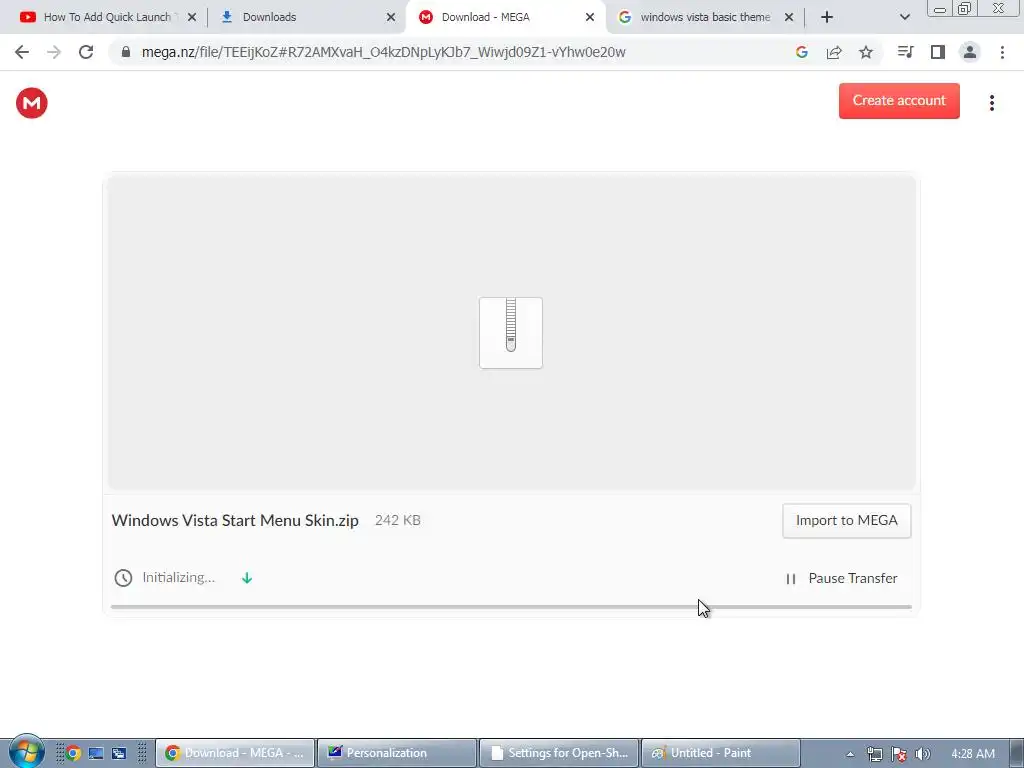Open a new browser tab

827,17
